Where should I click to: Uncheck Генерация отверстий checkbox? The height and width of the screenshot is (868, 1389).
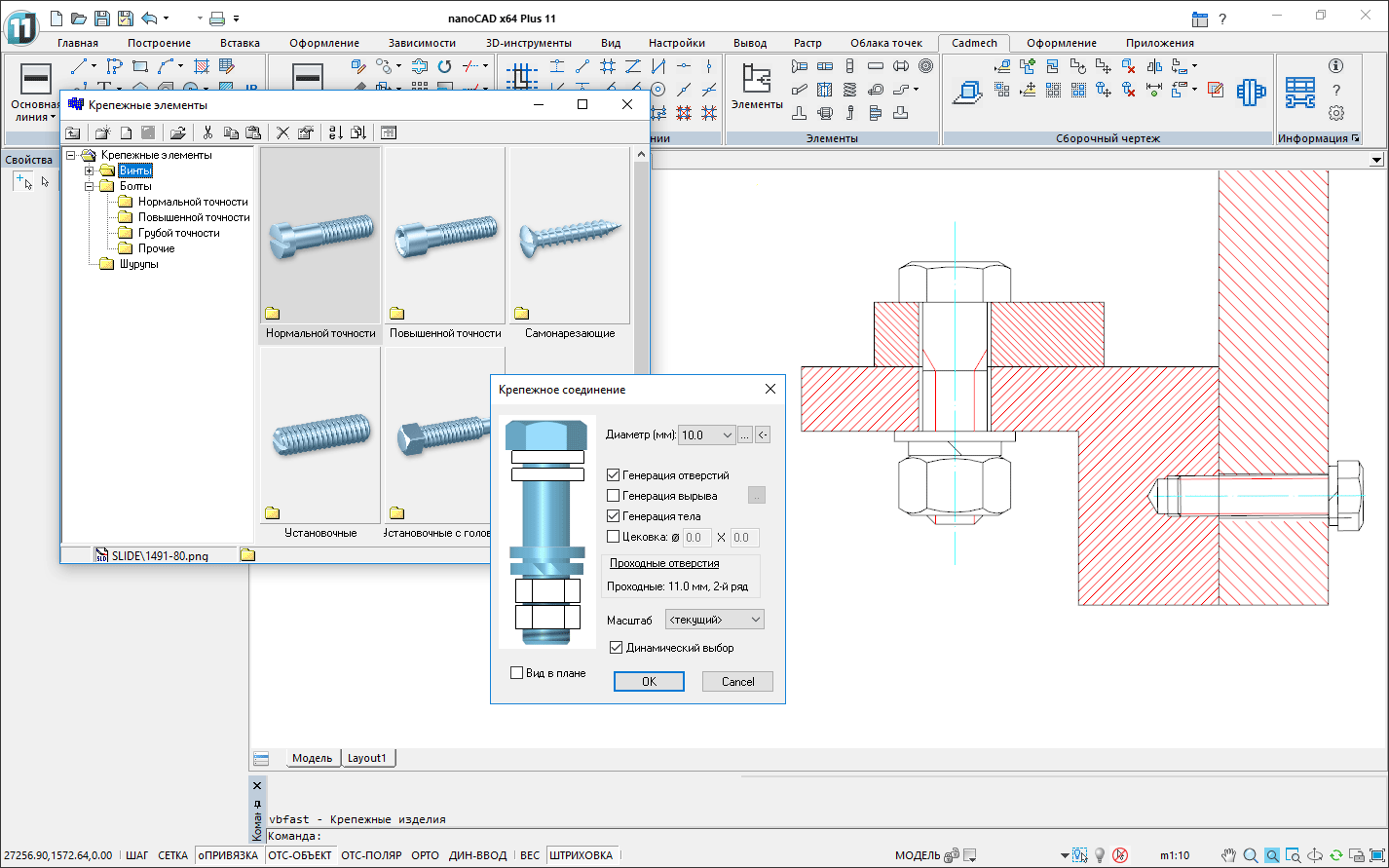click(x=613, y=475)
